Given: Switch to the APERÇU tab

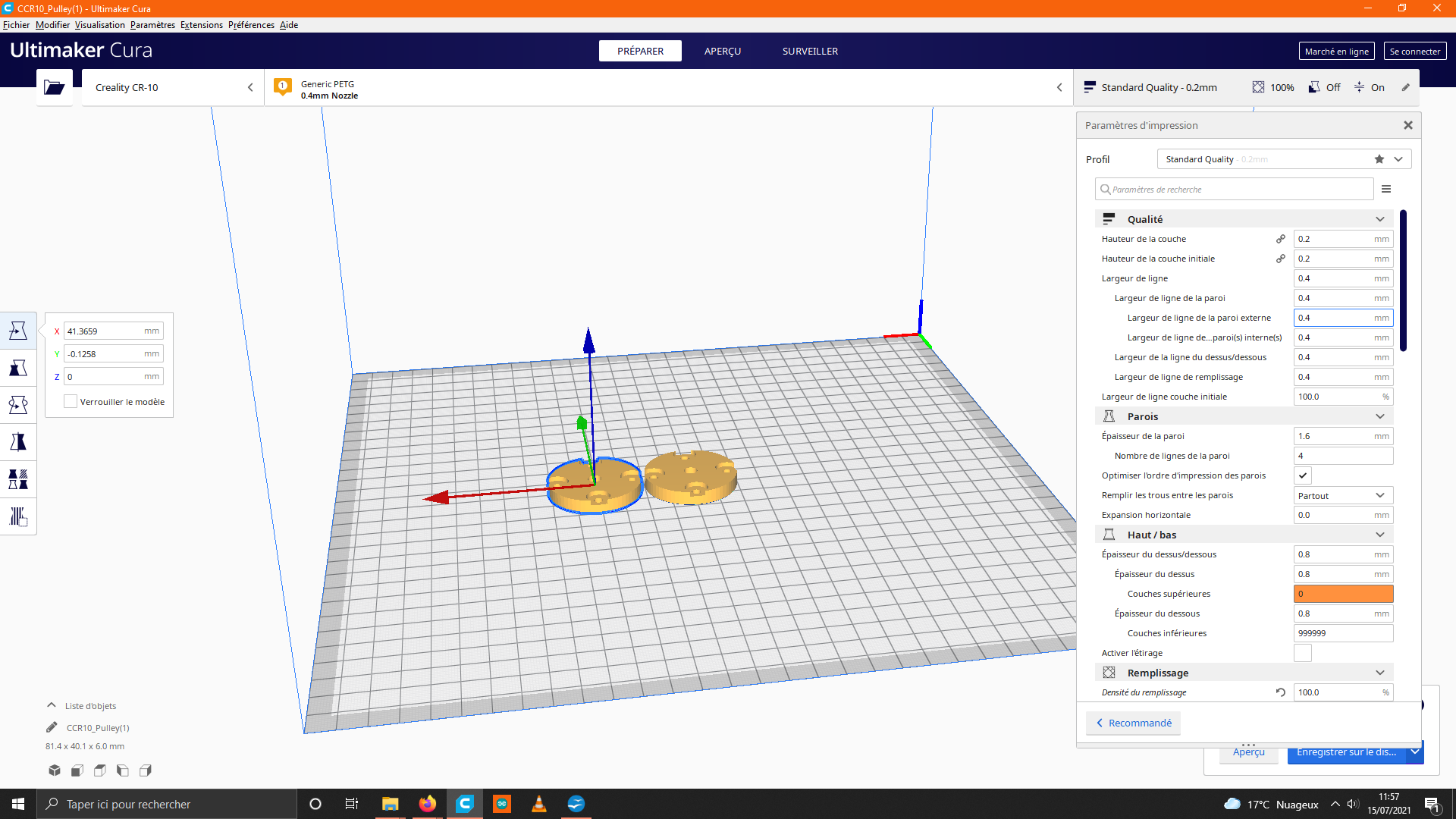Looking at the screenshot, I should pos(722,51).
